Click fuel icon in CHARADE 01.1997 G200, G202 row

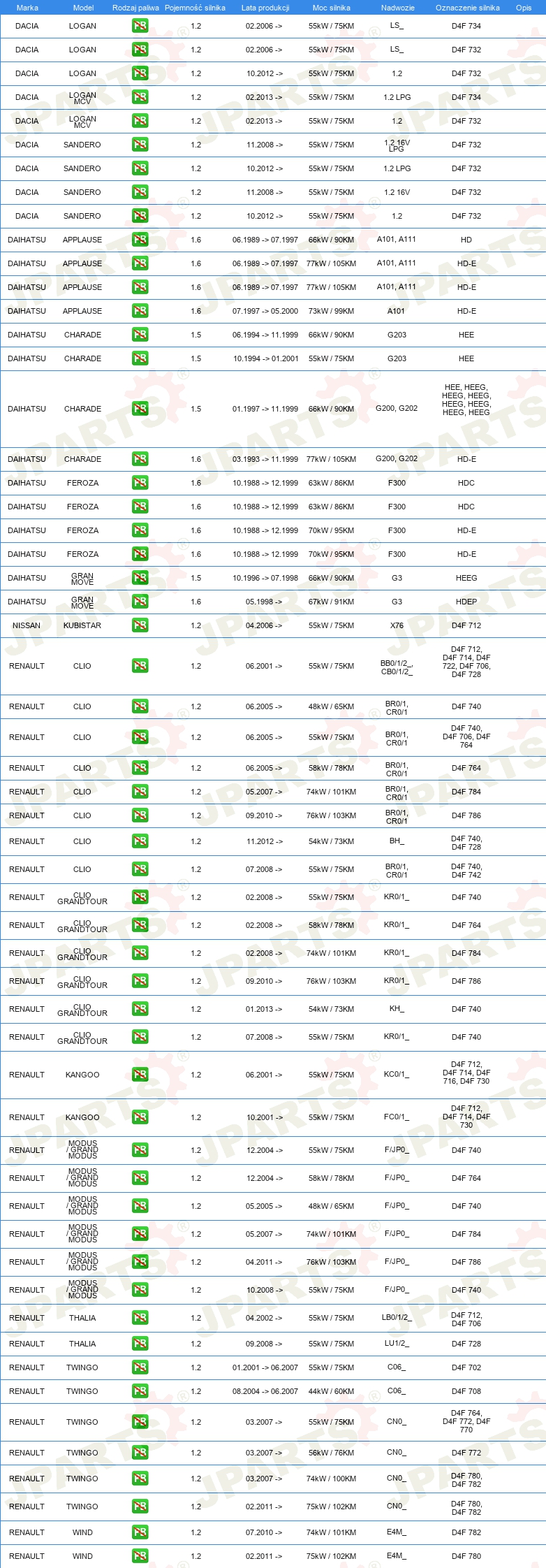(140, 409)
